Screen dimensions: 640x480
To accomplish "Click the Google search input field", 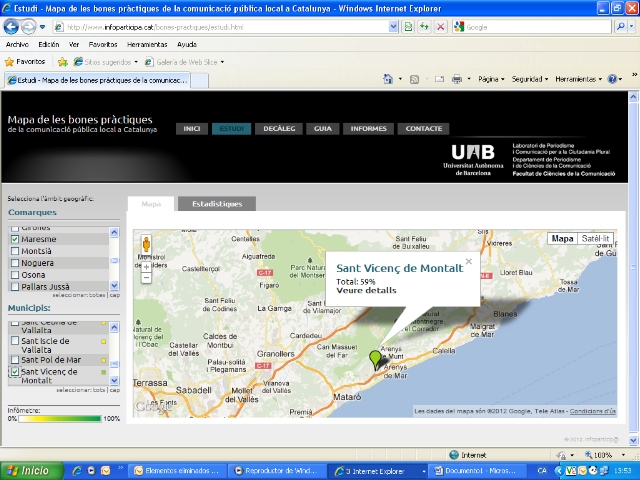I will 537,27.
